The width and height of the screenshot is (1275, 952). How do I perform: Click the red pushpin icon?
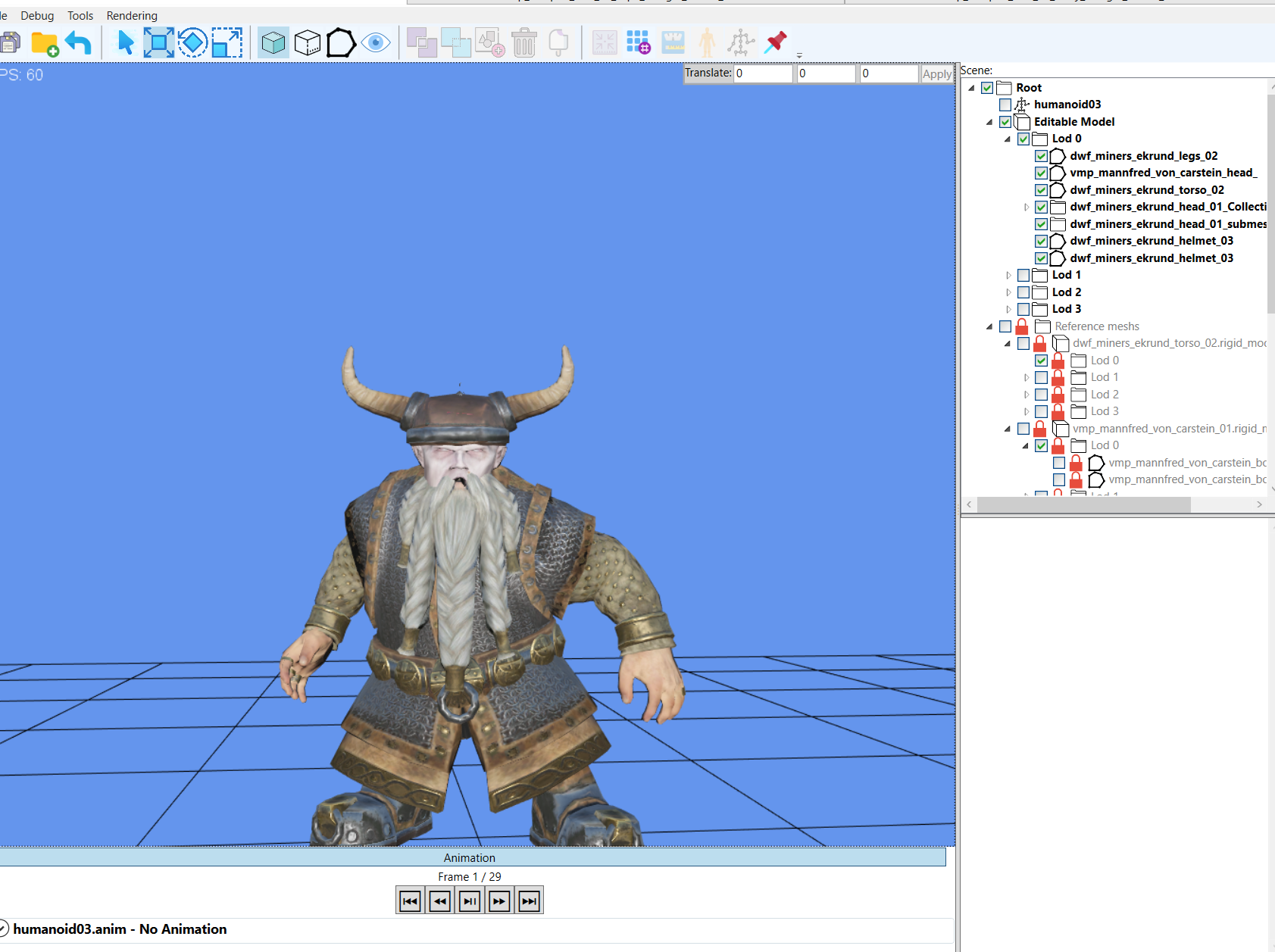(775, 42)
